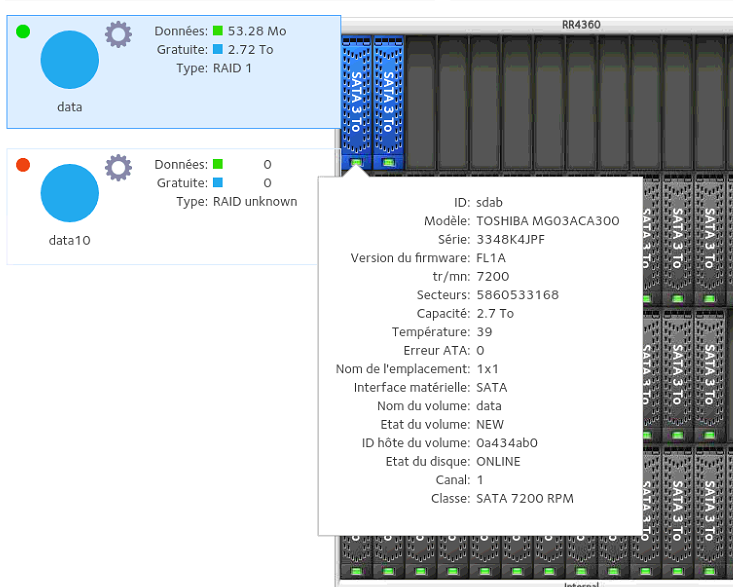Screen dimensions: 747x588
Task: Click green Données swatch in data volume
Action: pos(218,30)
